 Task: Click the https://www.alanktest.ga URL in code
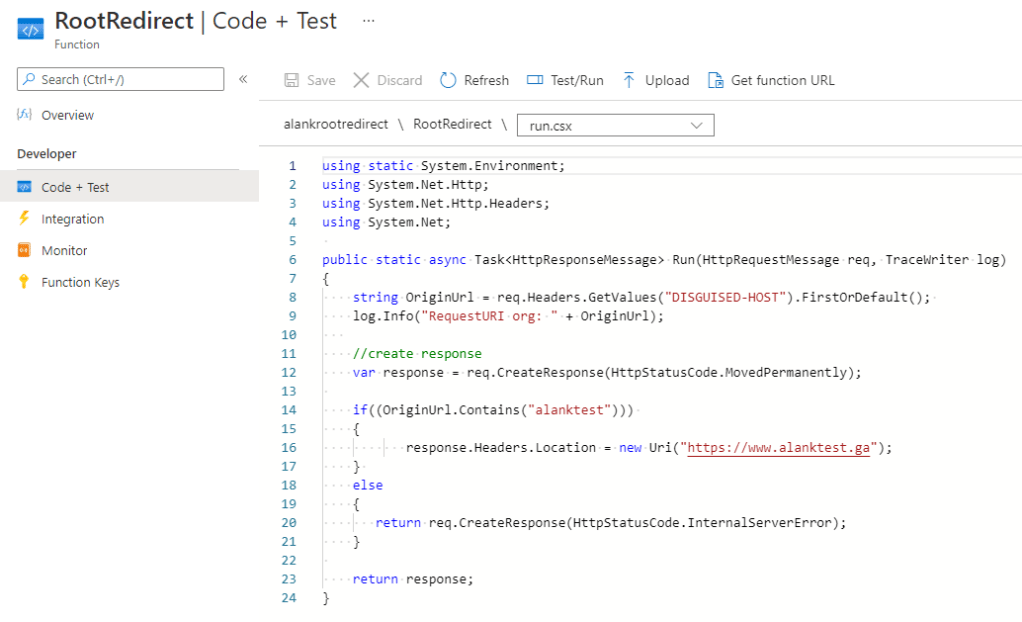click(x=780, y=447)
